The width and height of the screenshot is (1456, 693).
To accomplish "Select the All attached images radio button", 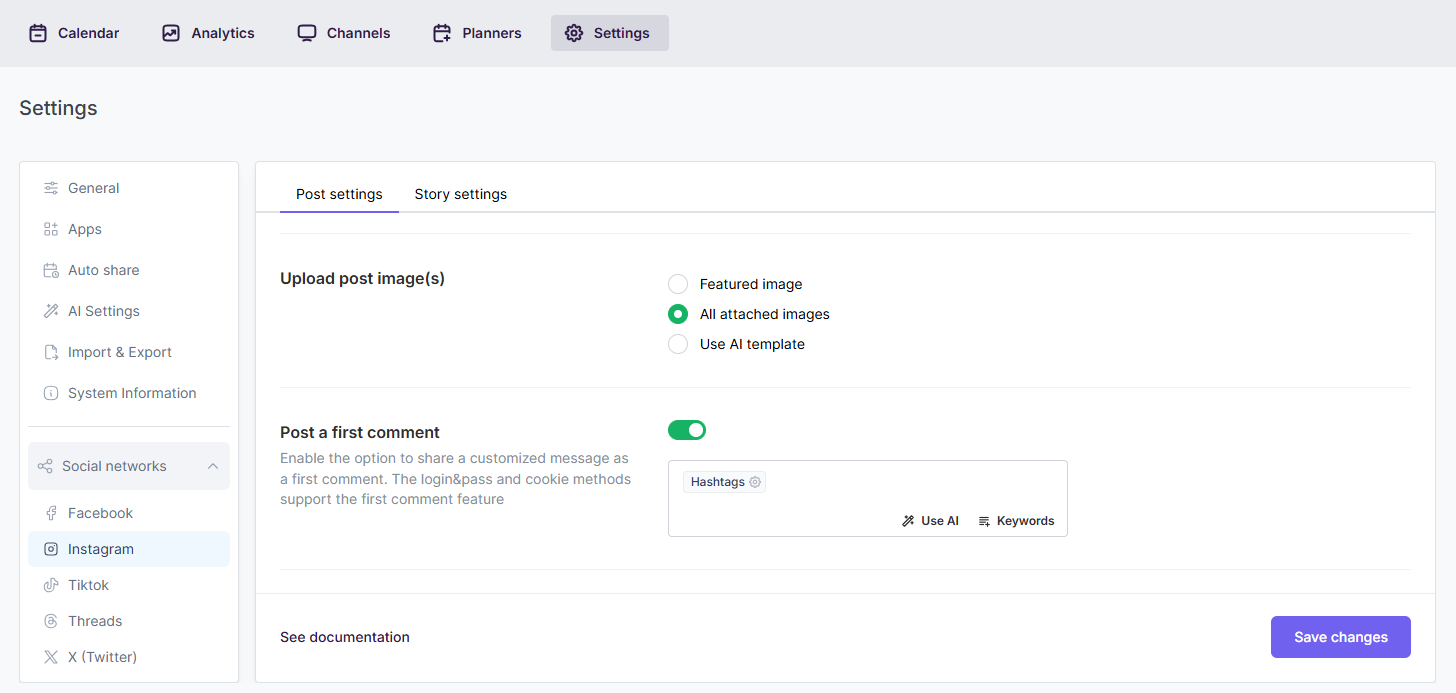I will (678, 314).
